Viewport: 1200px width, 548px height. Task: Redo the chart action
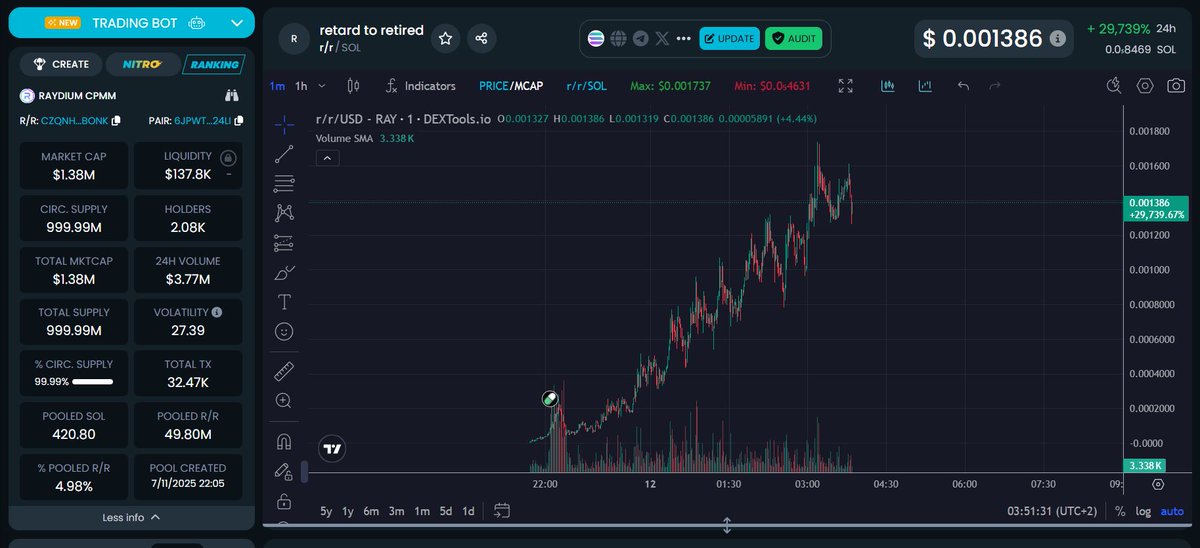point(995,86)
